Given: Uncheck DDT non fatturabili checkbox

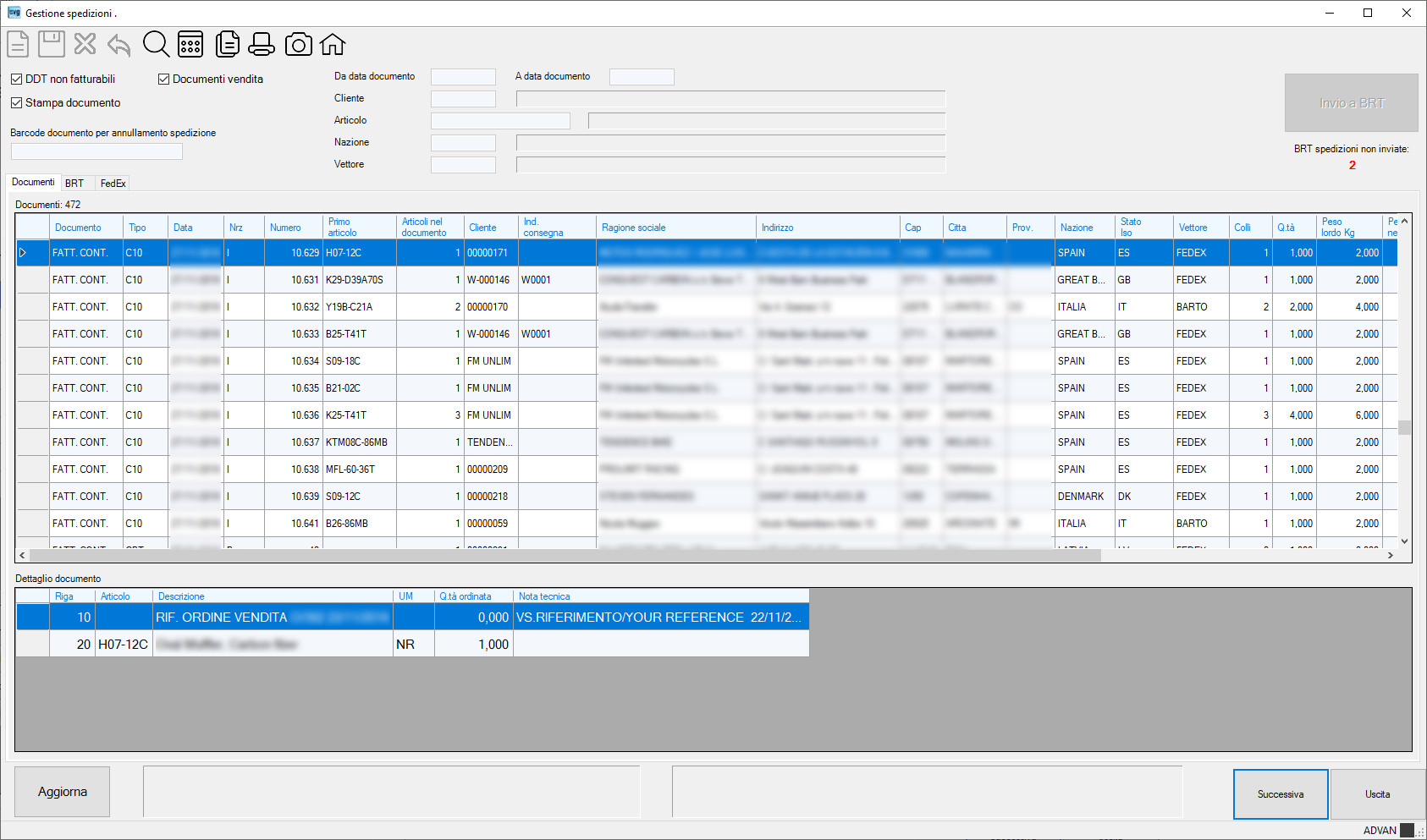Looking at the screenshot, I should click(x=16, y=79).
